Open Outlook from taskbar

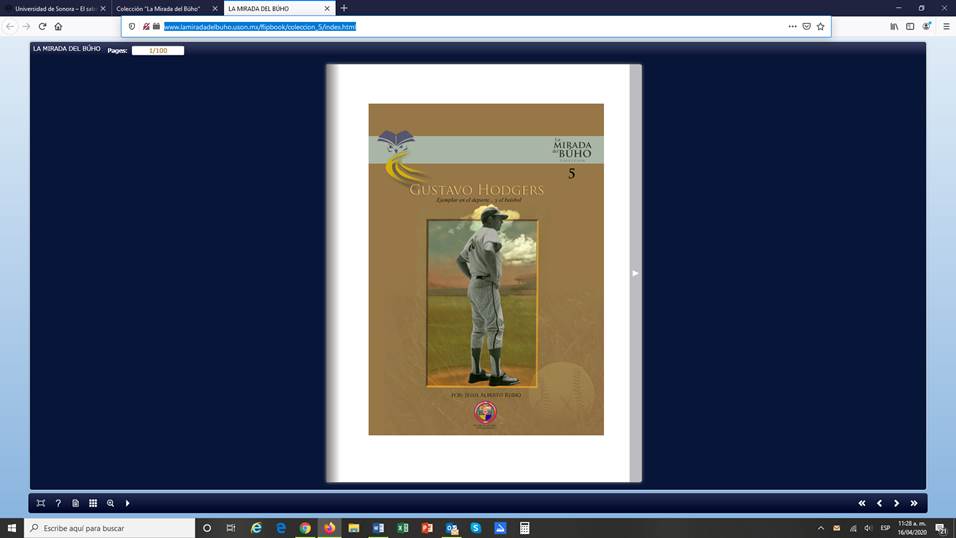coord(452,528)
